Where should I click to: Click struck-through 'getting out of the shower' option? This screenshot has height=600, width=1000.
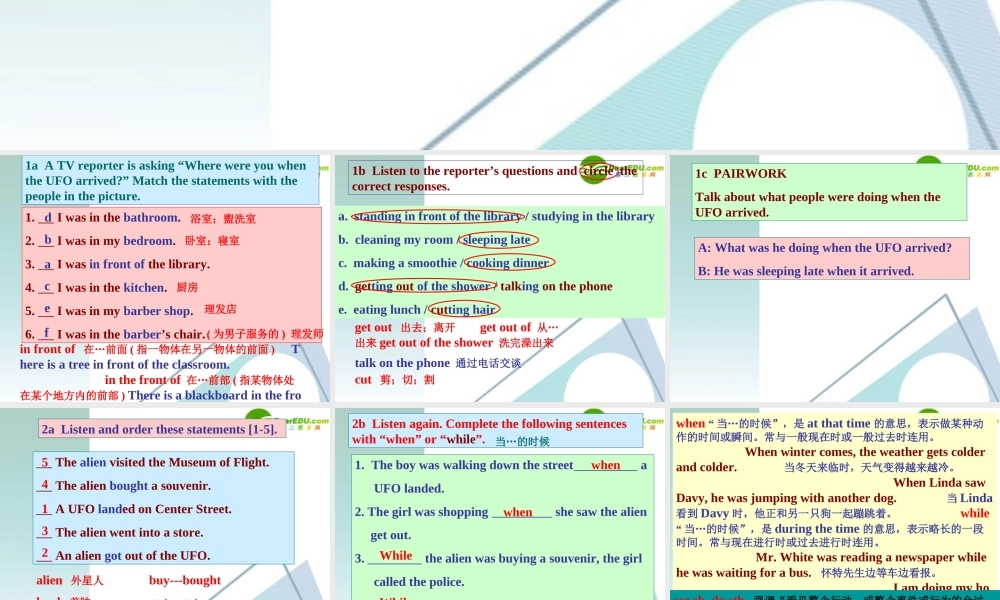pos(423,286)
